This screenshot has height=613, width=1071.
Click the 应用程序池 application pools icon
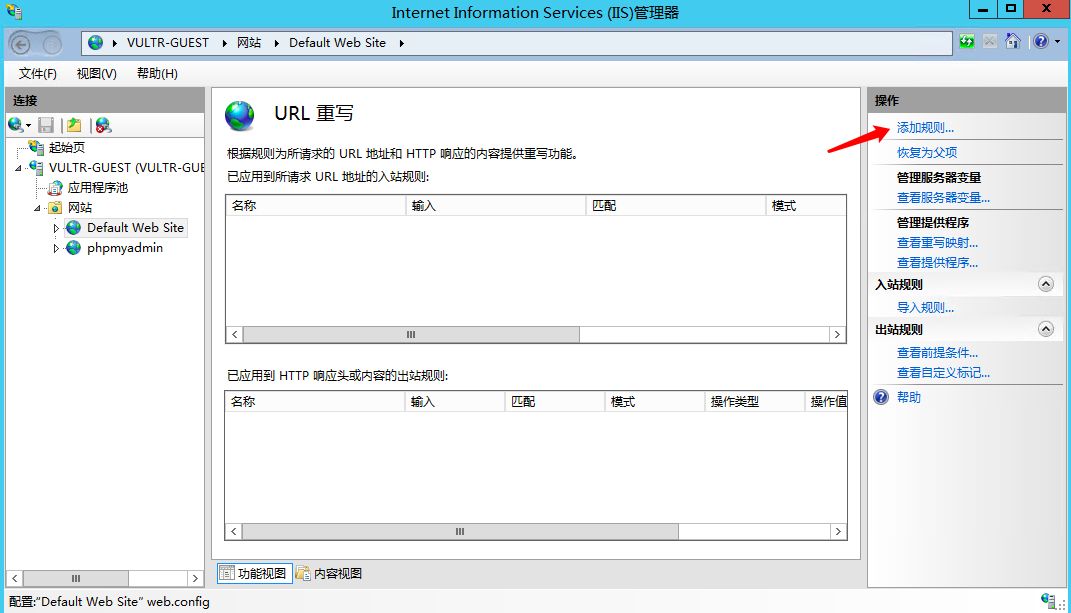tap(55, 188)
